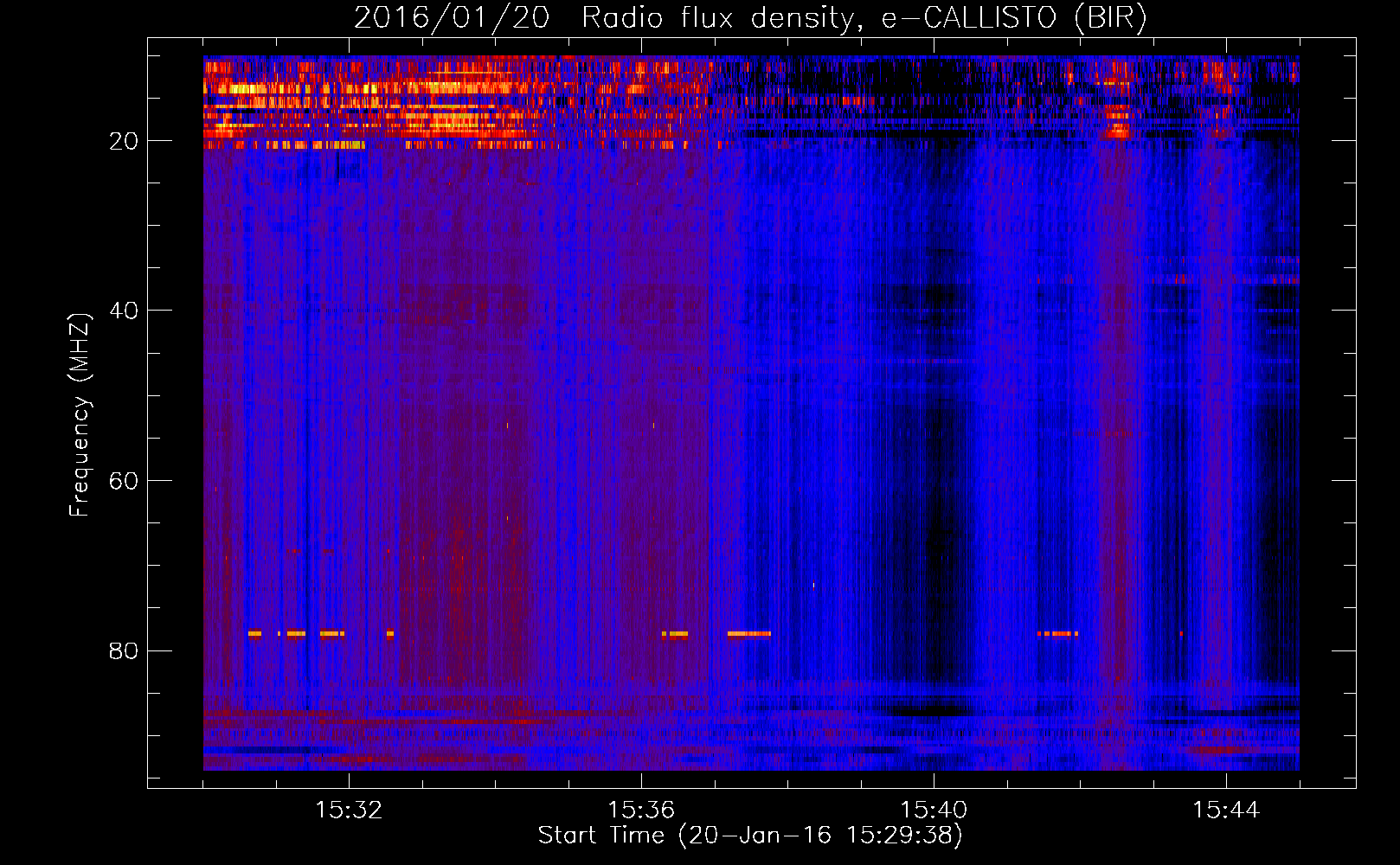Click the time tick label '15:32'
This screenshot has width=1400, height=865.
click(349, 811)
